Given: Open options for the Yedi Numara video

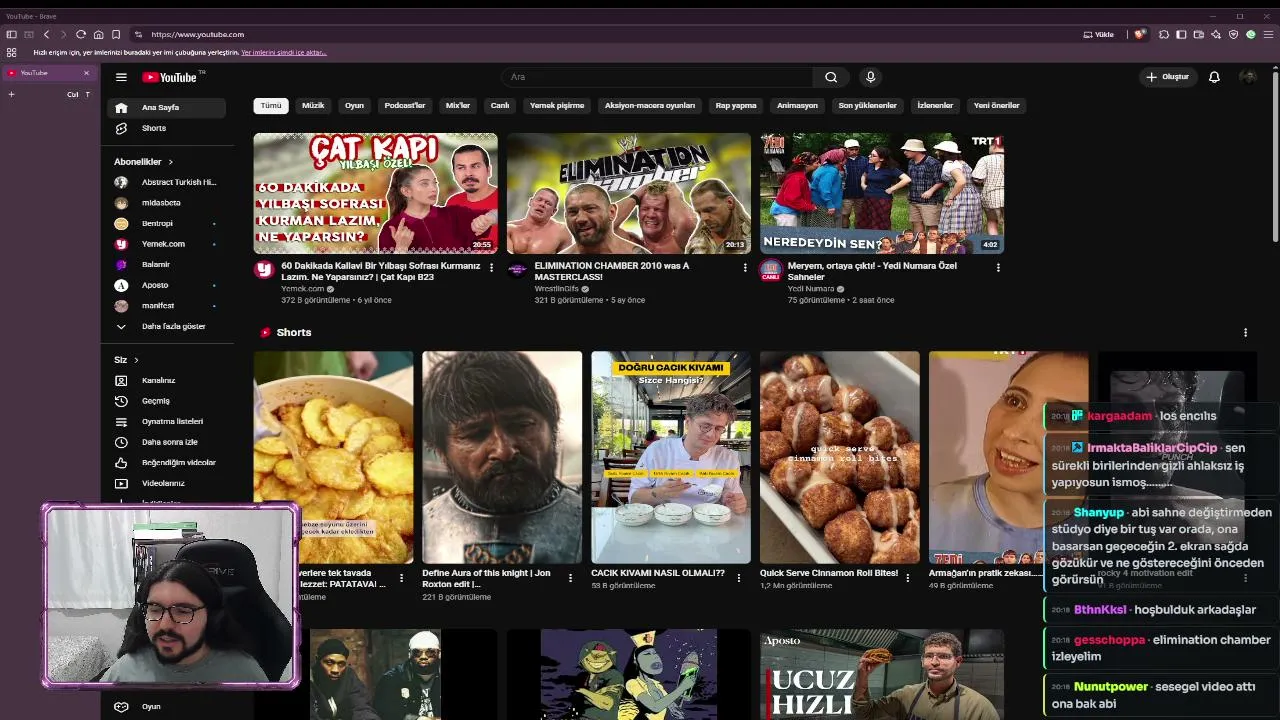Looking at the screenshot, I should pyautogui.click(x=997, y=268).
